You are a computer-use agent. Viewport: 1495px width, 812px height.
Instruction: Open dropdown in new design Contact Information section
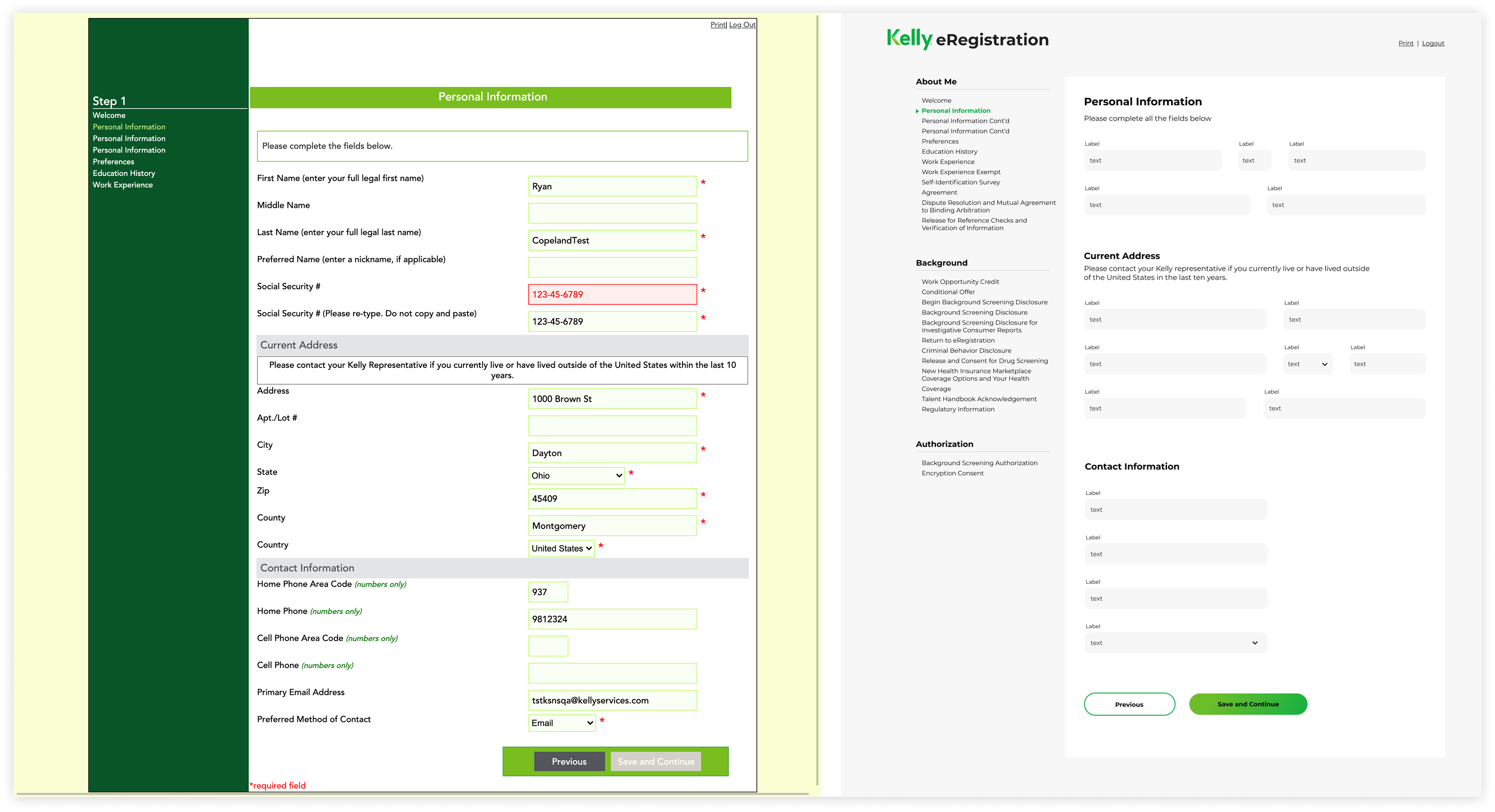pyautogui.click(x=1175, y=643)
